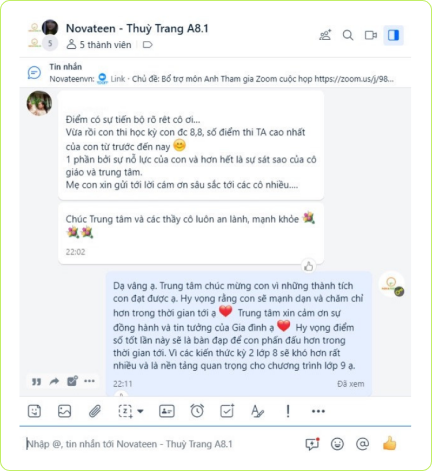
Task: Open text formatting options
Action: tap(257, 411)
